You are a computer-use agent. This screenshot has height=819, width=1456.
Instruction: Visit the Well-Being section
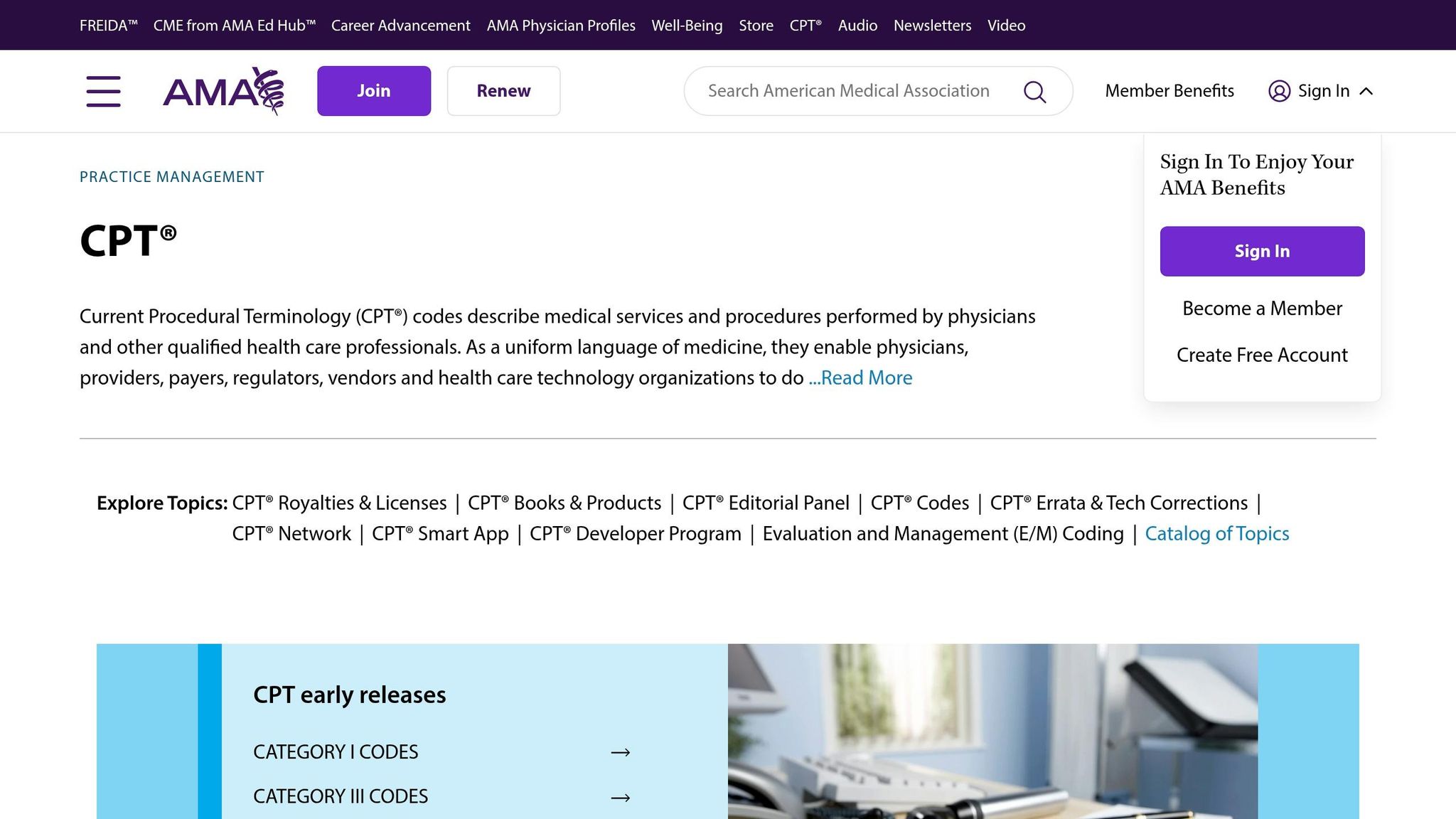687,26
